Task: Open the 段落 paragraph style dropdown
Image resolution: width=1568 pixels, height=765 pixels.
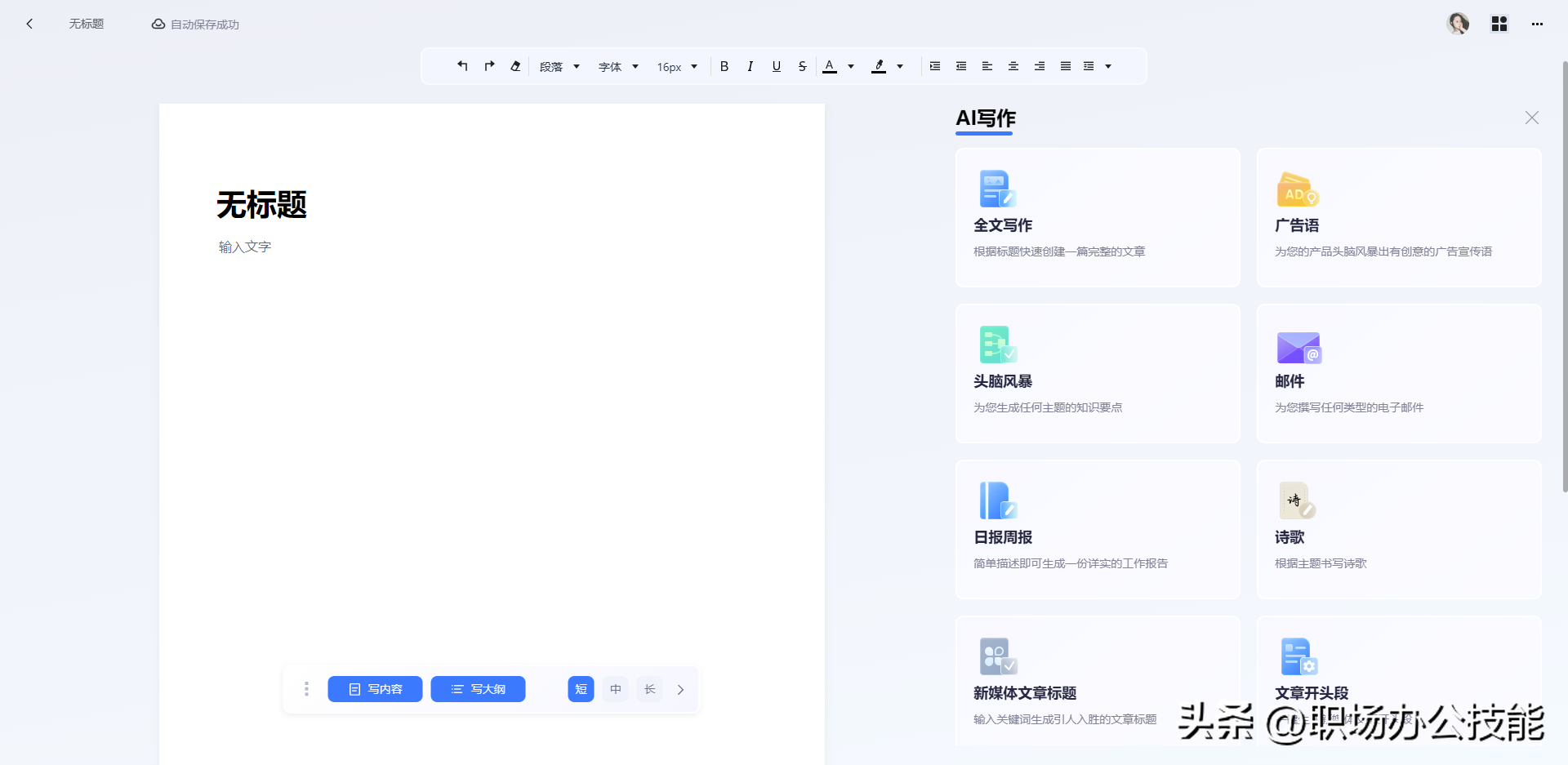Action: 559,66
